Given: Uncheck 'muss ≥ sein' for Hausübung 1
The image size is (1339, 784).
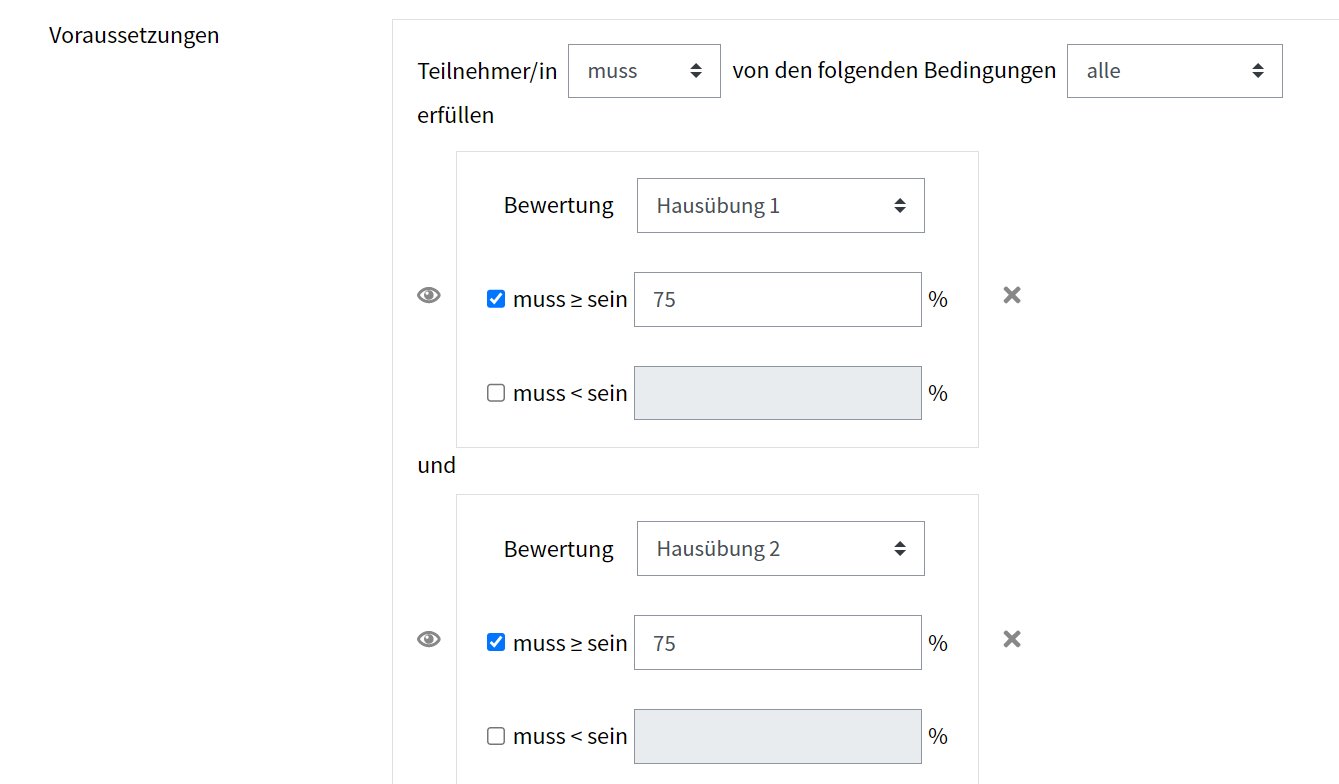Looking at the screenshot, I should coord(496,299).
